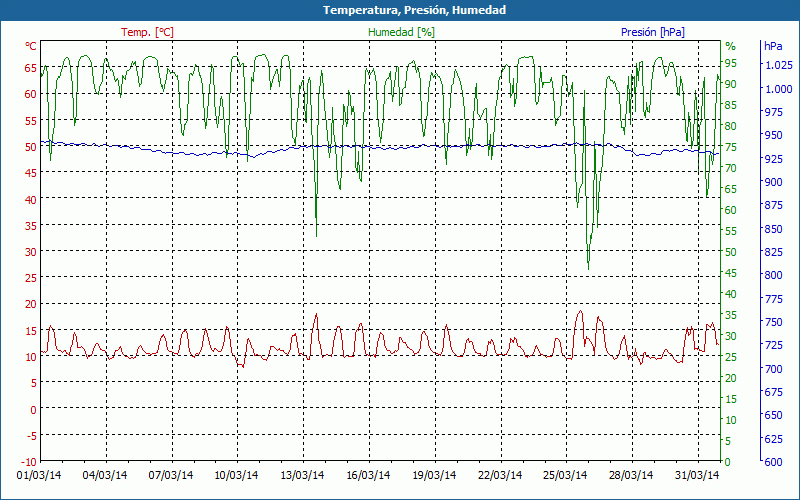Click the blue pressure axis value 1.000
This screenshot has height=500, width=800.
[779, 89]
